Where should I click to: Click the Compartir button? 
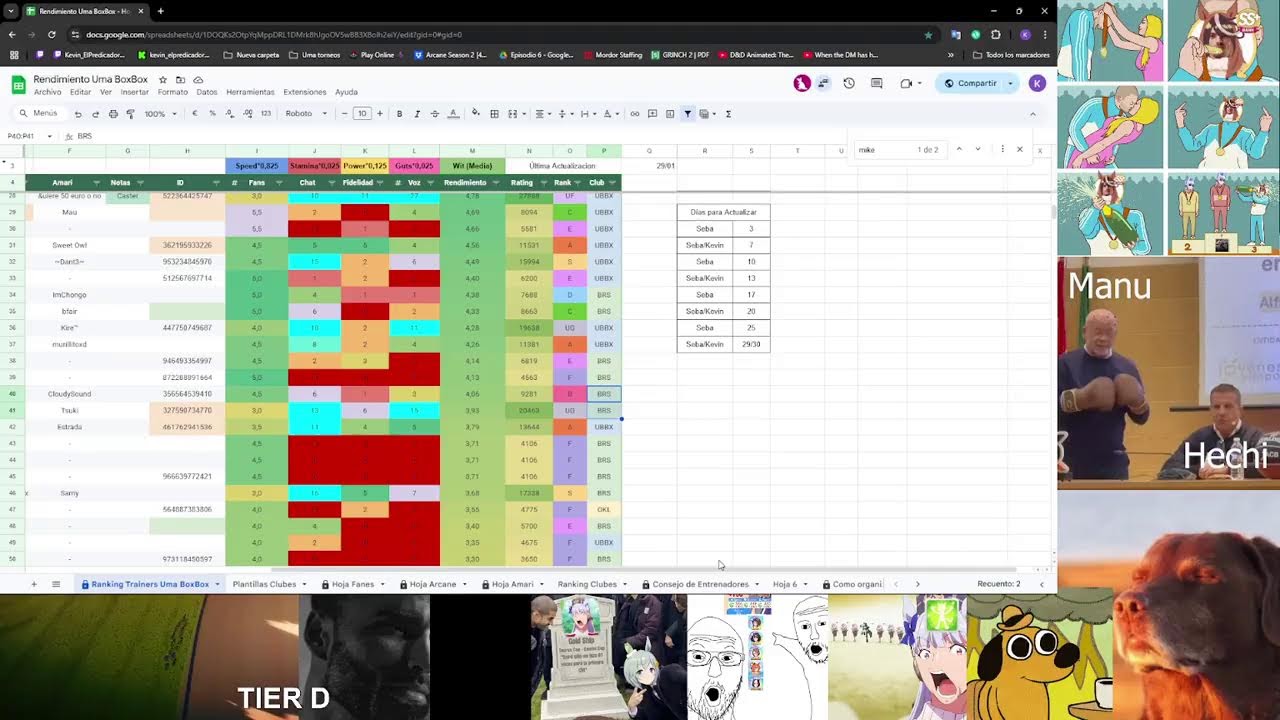coord(971,83)
